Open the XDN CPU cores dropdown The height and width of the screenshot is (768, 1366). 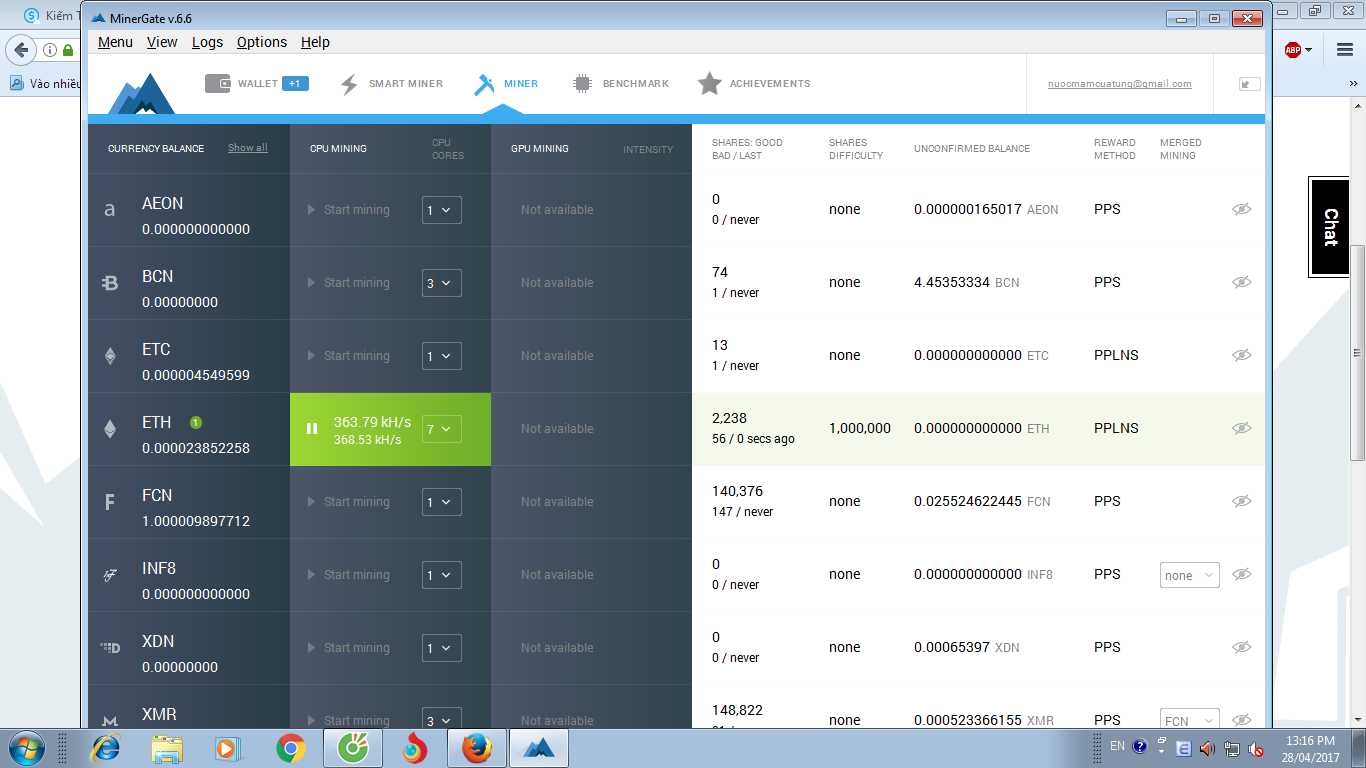(442, 648)
